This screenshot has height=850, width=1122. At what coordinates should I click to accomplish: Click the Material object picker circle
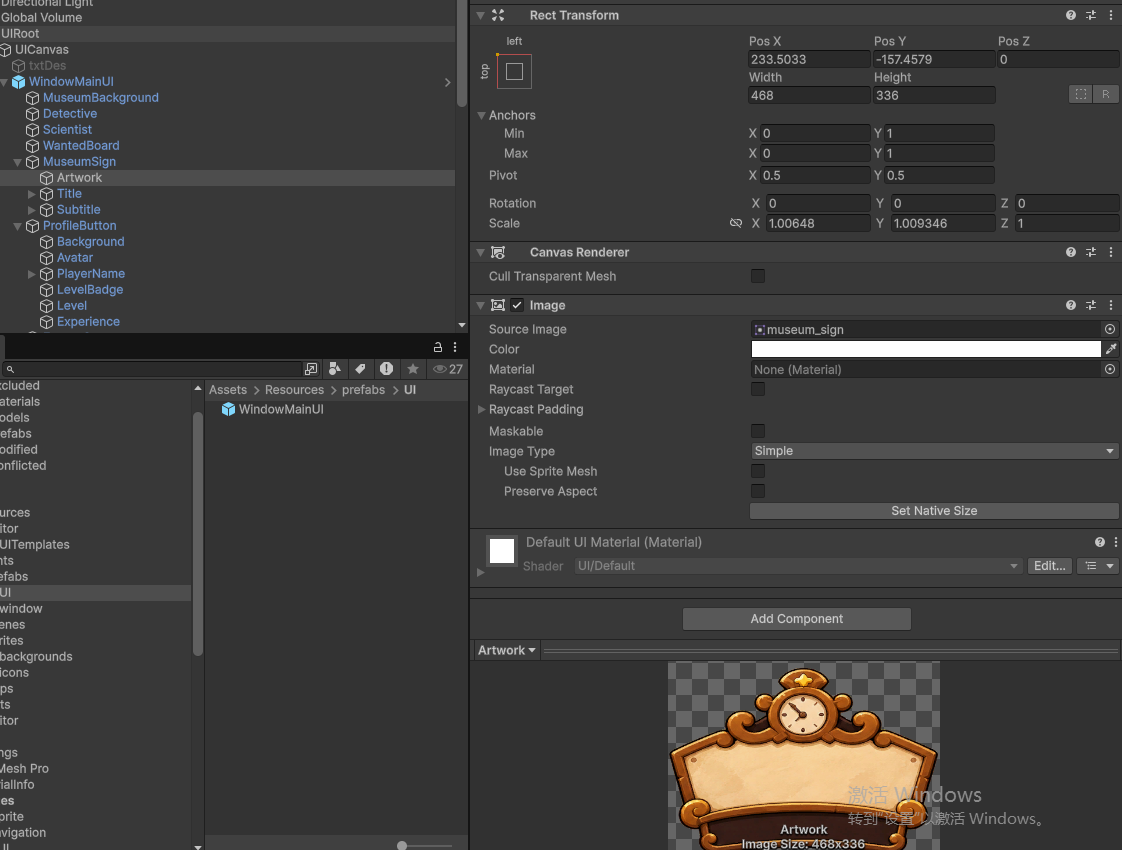point(1110,369)
